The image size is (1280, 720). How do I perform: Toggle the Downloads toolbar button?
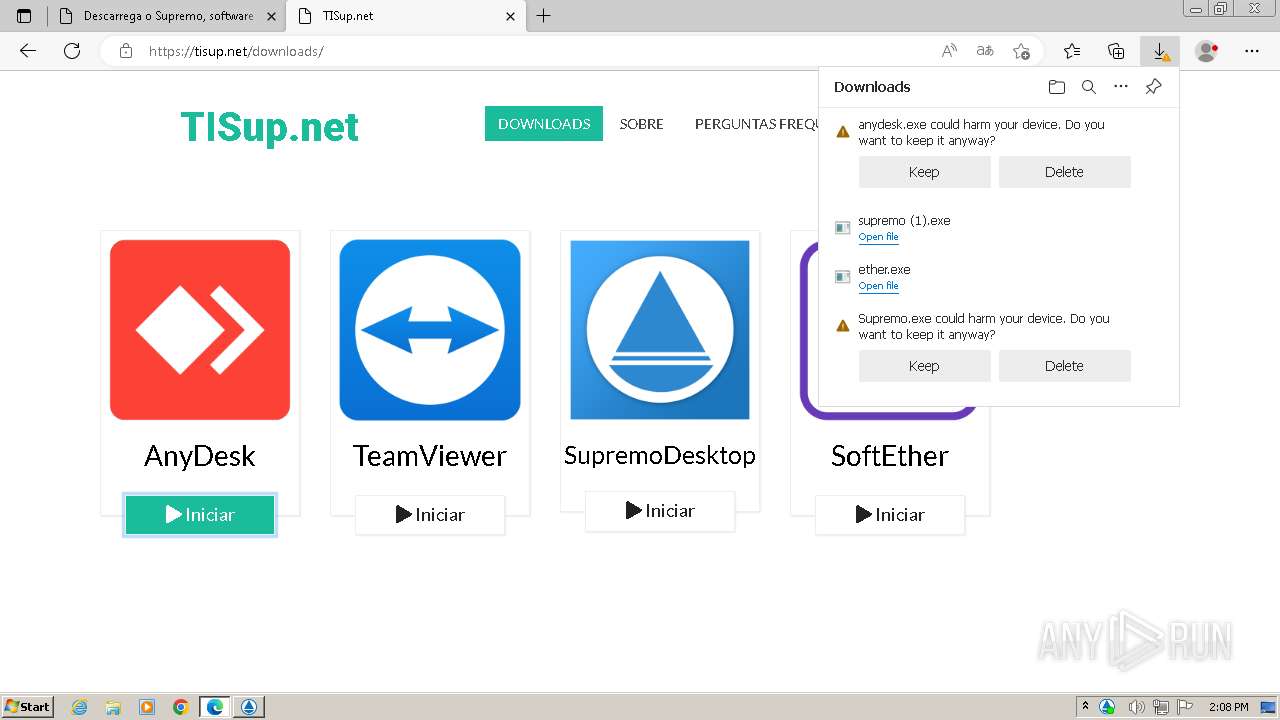pos(1160,51)
